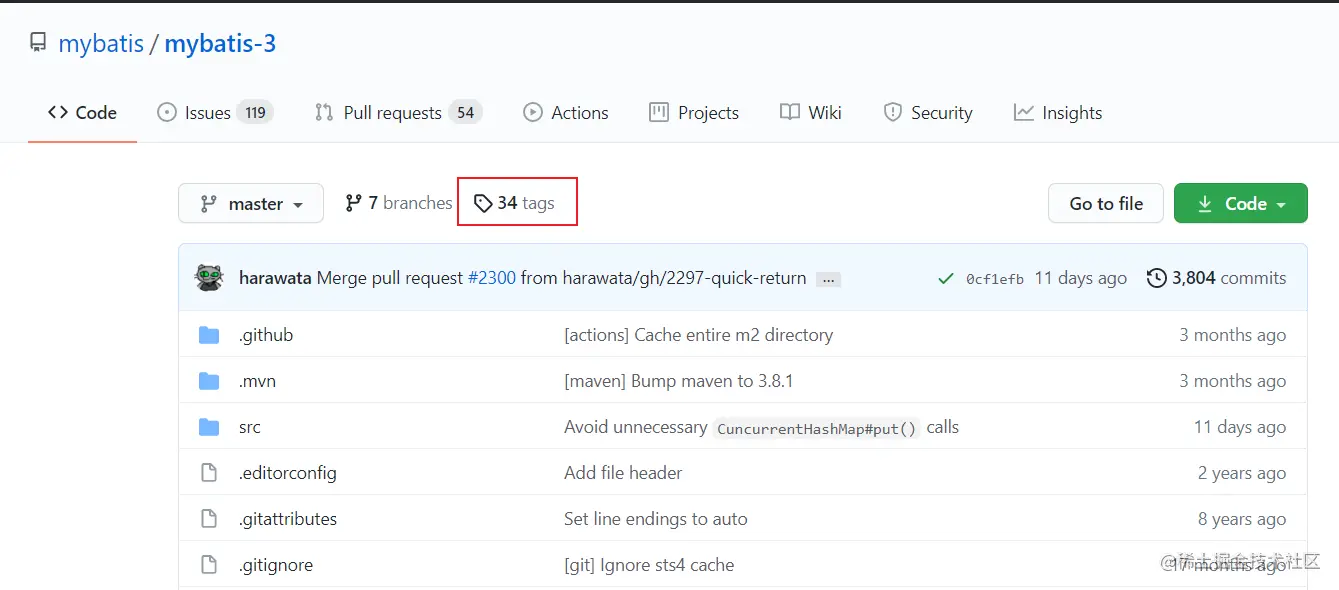
Task: Click the Pull requests merge icon
Action: (x=324, y=113)
